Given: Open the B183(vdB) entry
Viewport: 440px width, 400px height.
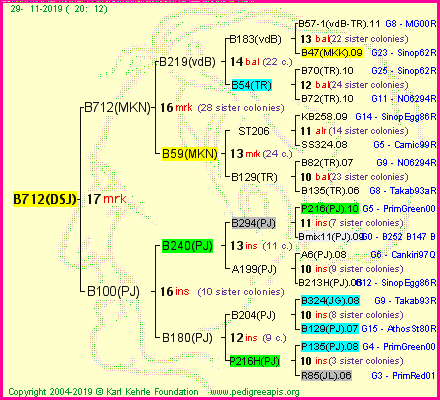Looking at the screenshot, I should coord(256,39).
